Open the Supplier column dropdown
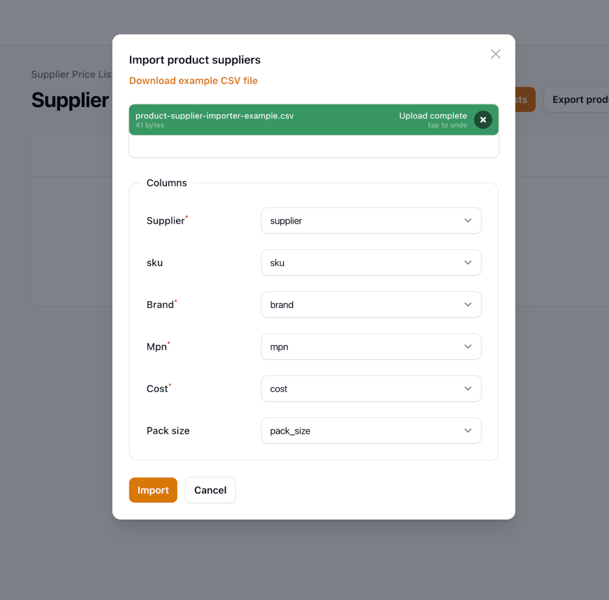This screenshot has width=609, height=600. [x=371, y=221]
